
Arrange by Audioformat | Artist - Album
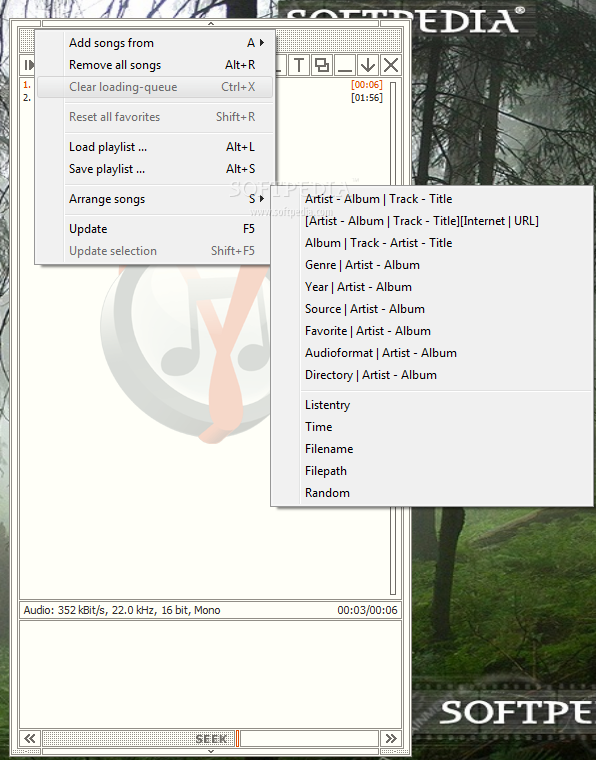click(x=432, y=353)
